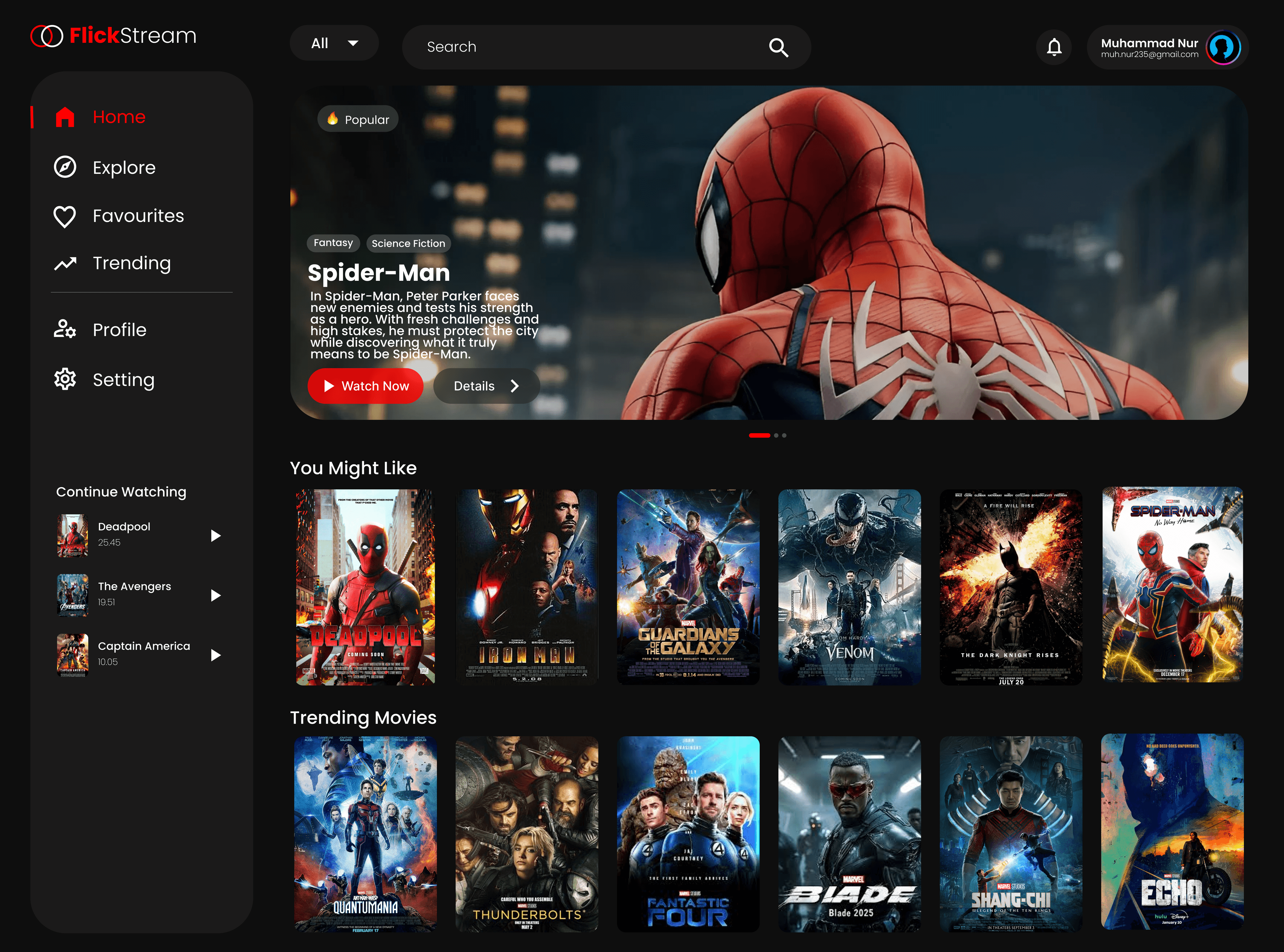Resume playing Captain America

(216, 655)
